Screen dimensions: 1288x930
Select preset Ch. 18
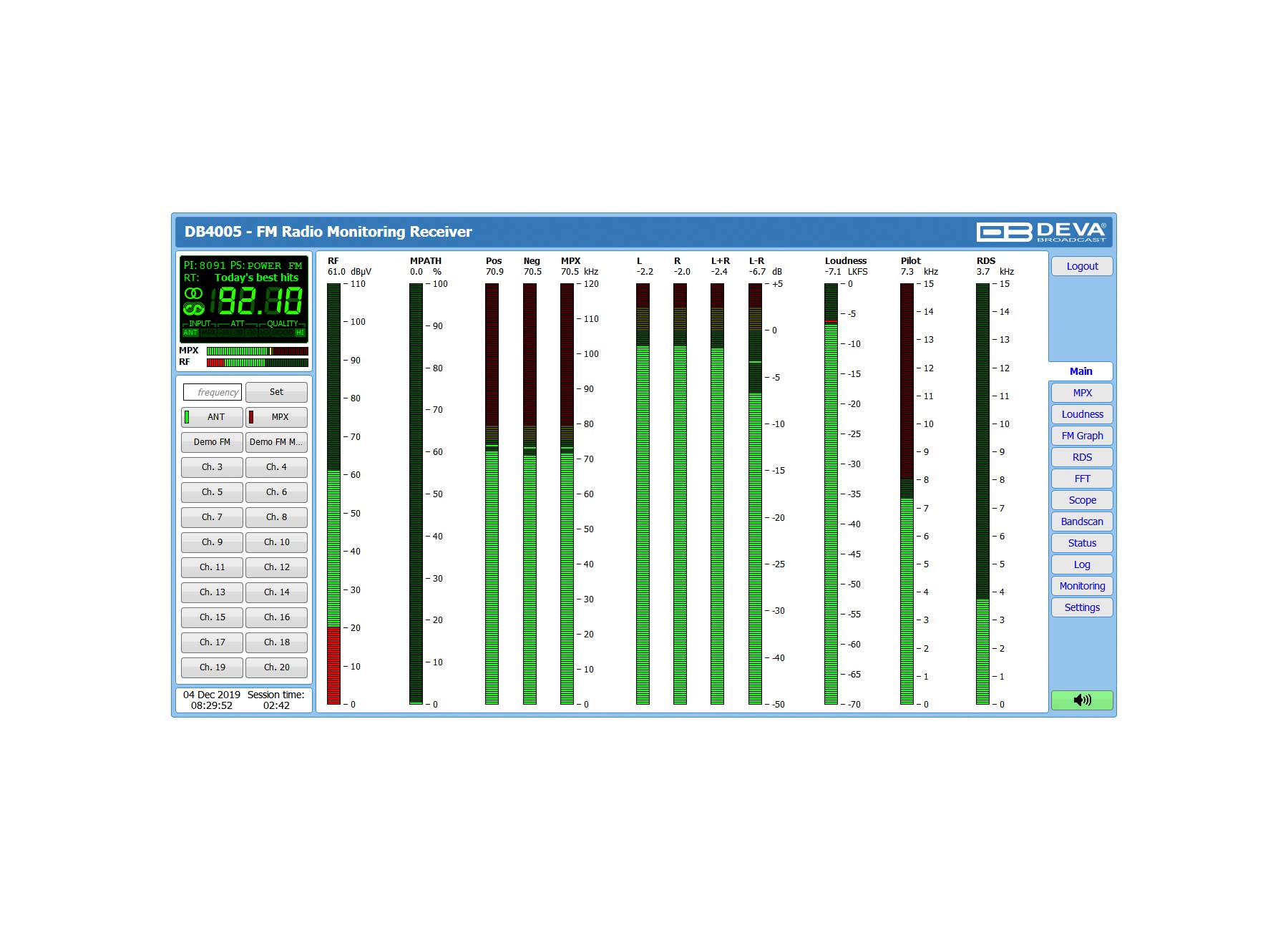[276, 642]
